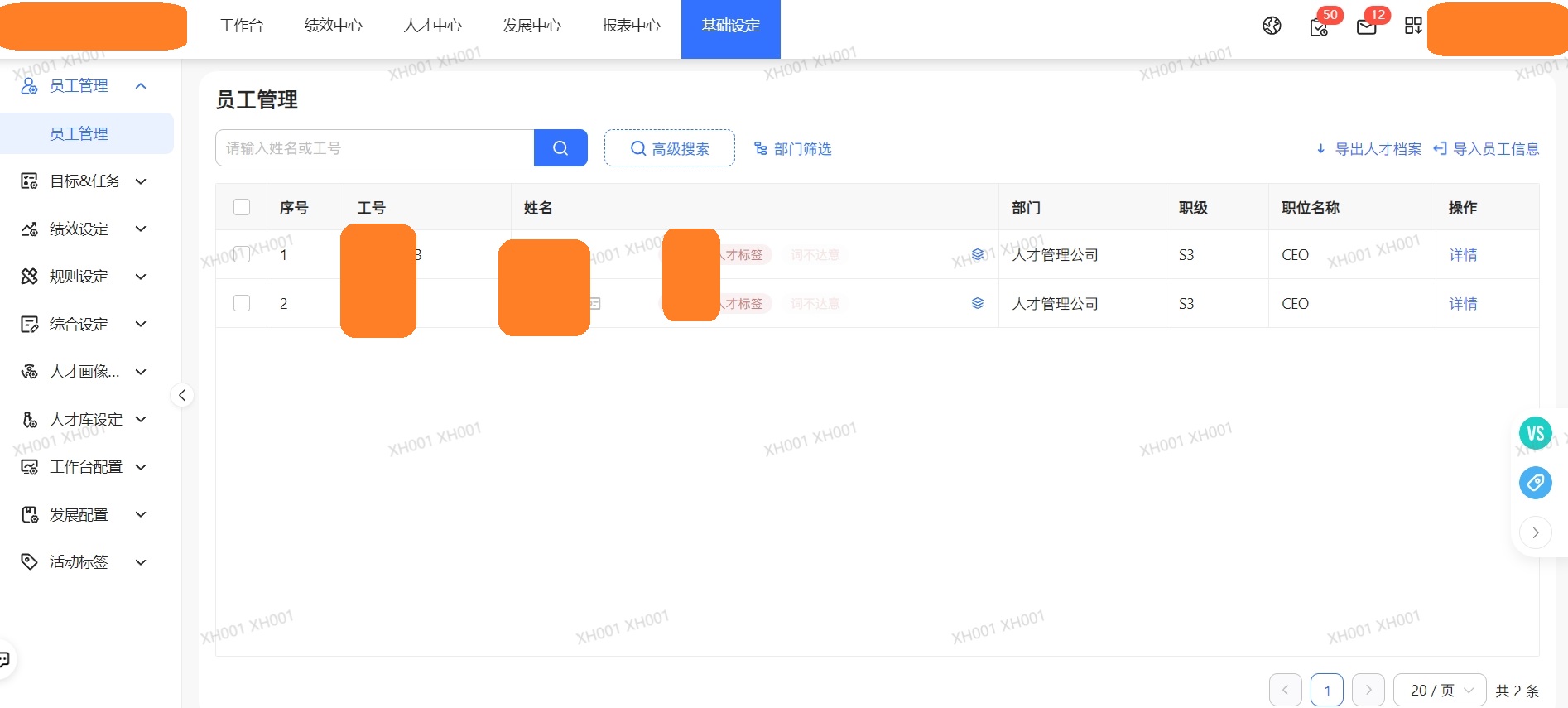1568x708 pixels.
Task: Expand the 目标&任务 menu chevron
Action: [x=141, y=181]
